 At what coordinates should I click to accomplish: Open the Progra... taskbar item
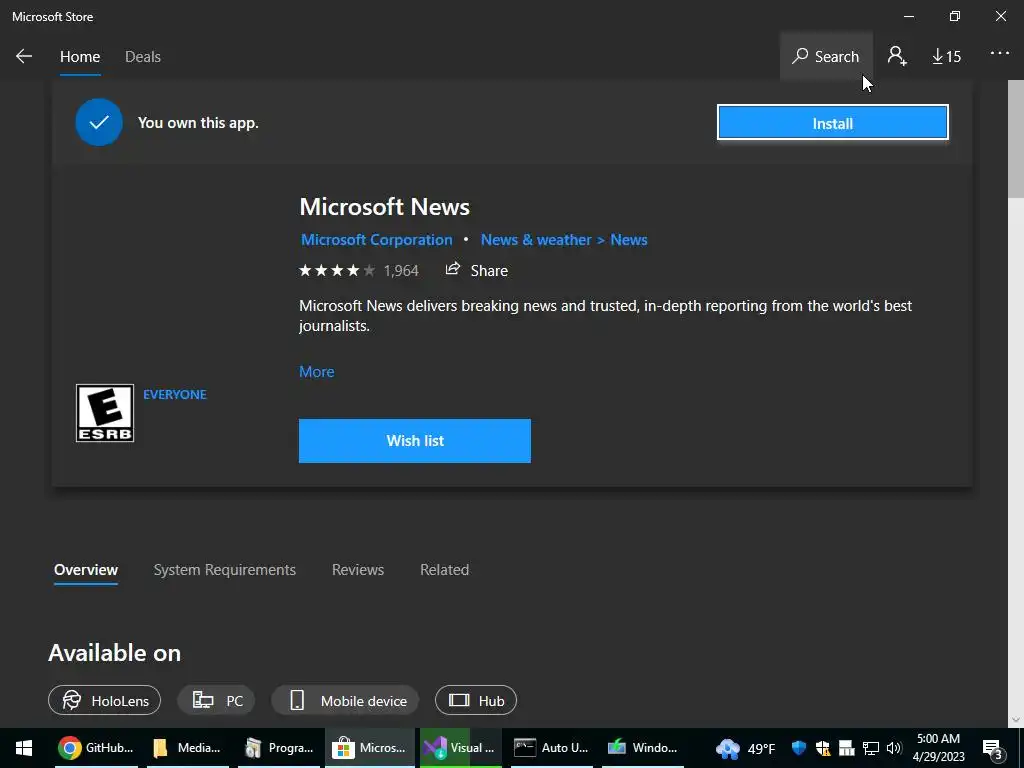pos(279,748)
